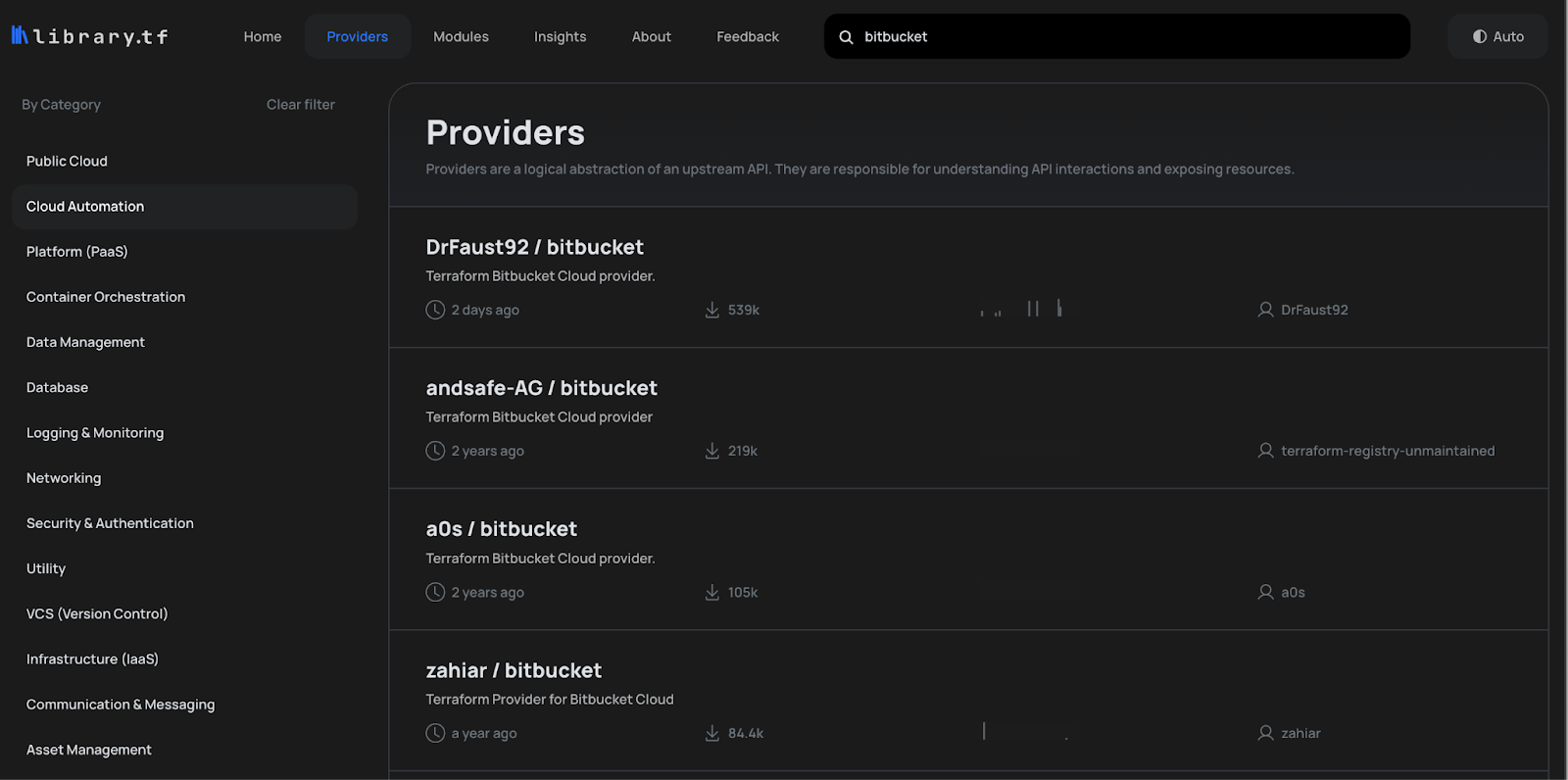Open the a0s / bitbucket provider
Viewport: 1568px width, 780px height.
tap(502, 529)
